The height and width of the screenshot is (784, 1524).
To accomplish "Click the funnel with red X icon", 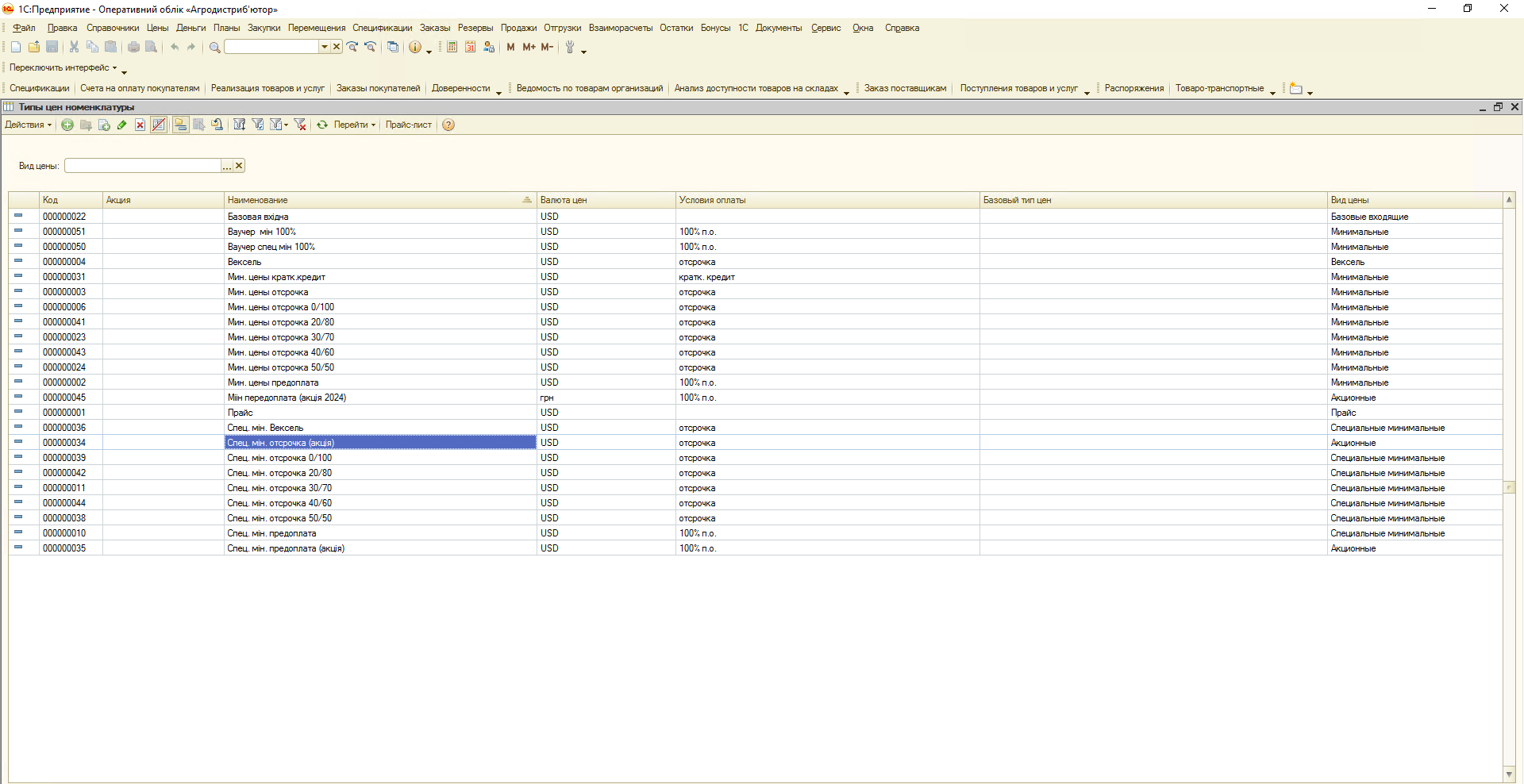I will coord(300,125).
